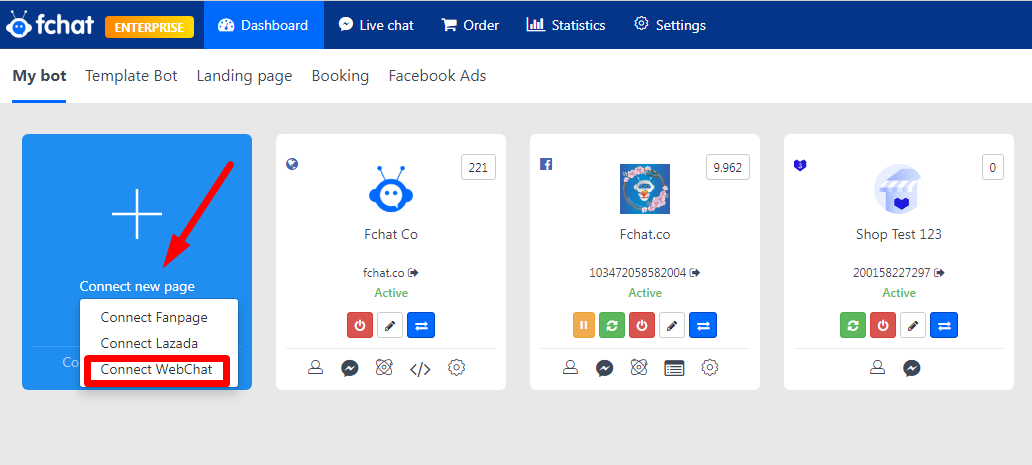The height and width of the screenshot is (465, 1032).
Task: Click the green refresh button on Fchat.co card
Action: click(x=612, y=325)
